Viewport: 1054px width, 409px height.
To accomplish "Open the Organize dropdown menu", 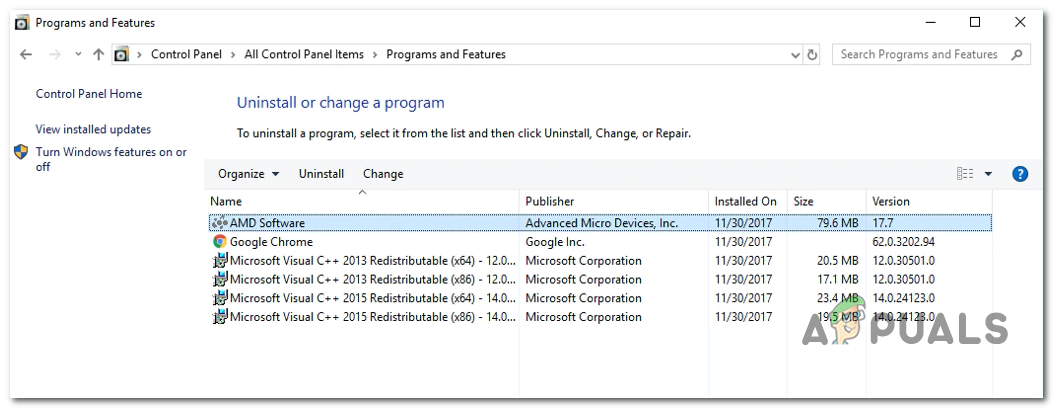I will pyautogui.click(x=248, y=174).
